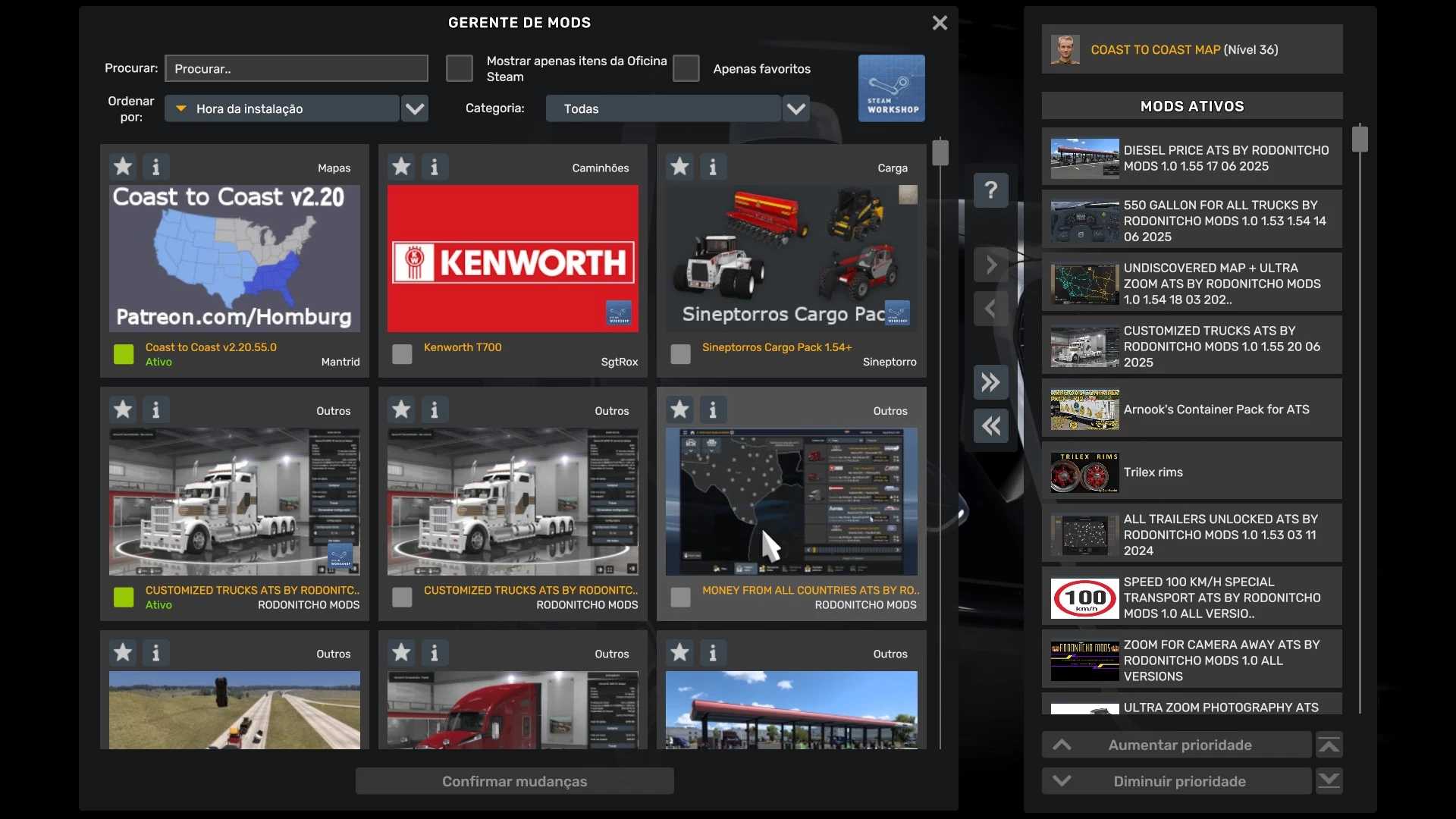Open info for Coast to Coast mod
The height and width of the screenshot is (819, 1456).
(156, 166)
